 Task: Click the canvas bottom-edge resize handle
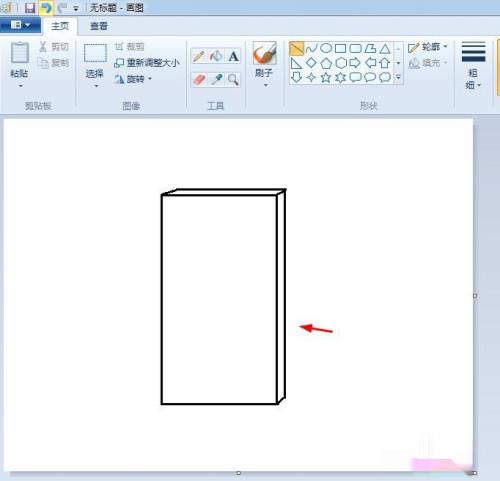point(238,473)
